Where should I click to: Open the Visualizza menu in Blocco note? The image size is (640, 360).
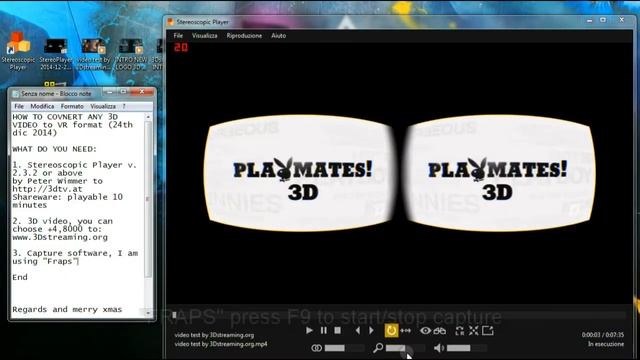pyautogui.click(x=103, y=106)
